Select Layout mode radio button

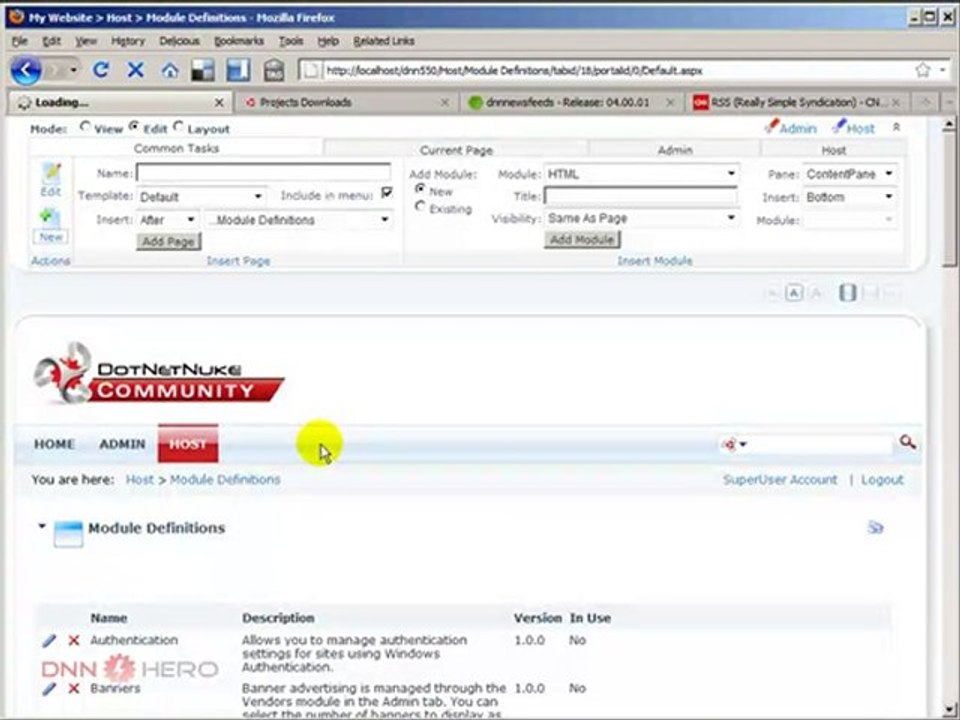pyautogui.click(x=178, y=127)
